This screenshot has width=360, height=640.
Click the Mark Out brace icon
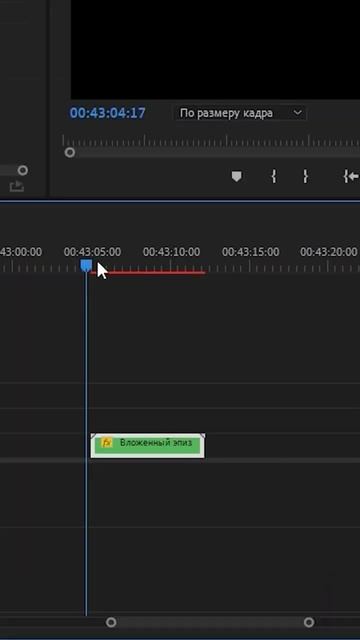pos(305,176)
